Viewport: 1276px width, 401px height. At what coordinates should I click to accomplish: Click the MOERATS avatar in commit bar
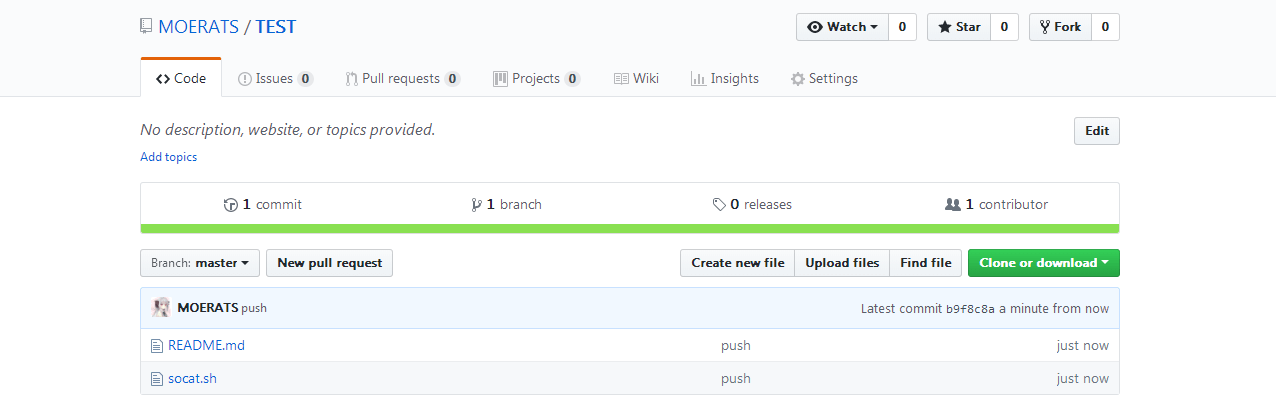[x=161, y=308]
